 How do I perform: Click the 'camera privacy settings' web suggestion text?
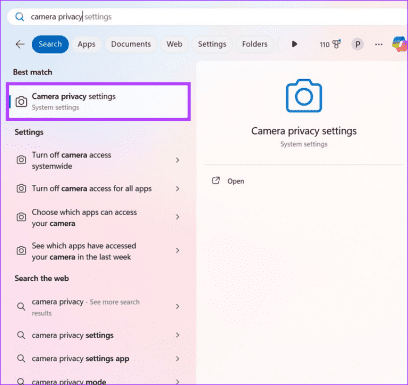pyautogui.click(x=73, y=335)
